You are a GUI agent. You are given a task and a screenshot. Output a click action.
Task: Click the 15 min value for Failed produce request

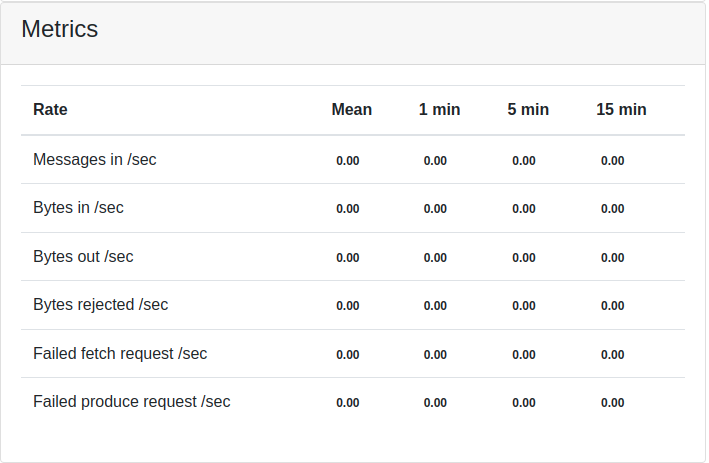[612, 403]
